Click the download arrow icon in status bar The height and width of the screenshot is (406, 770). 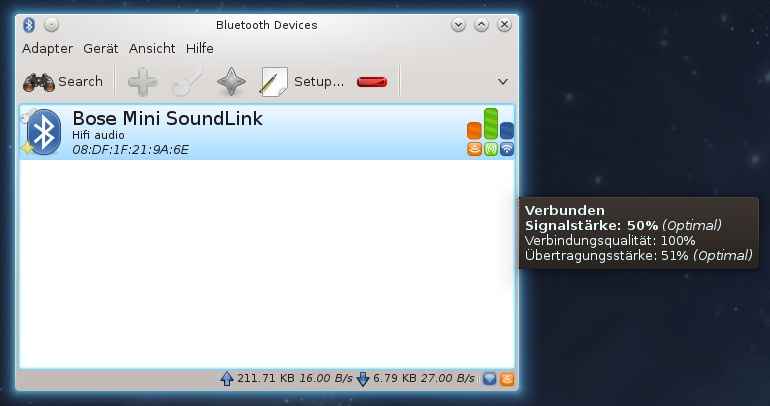click(363, 379)
